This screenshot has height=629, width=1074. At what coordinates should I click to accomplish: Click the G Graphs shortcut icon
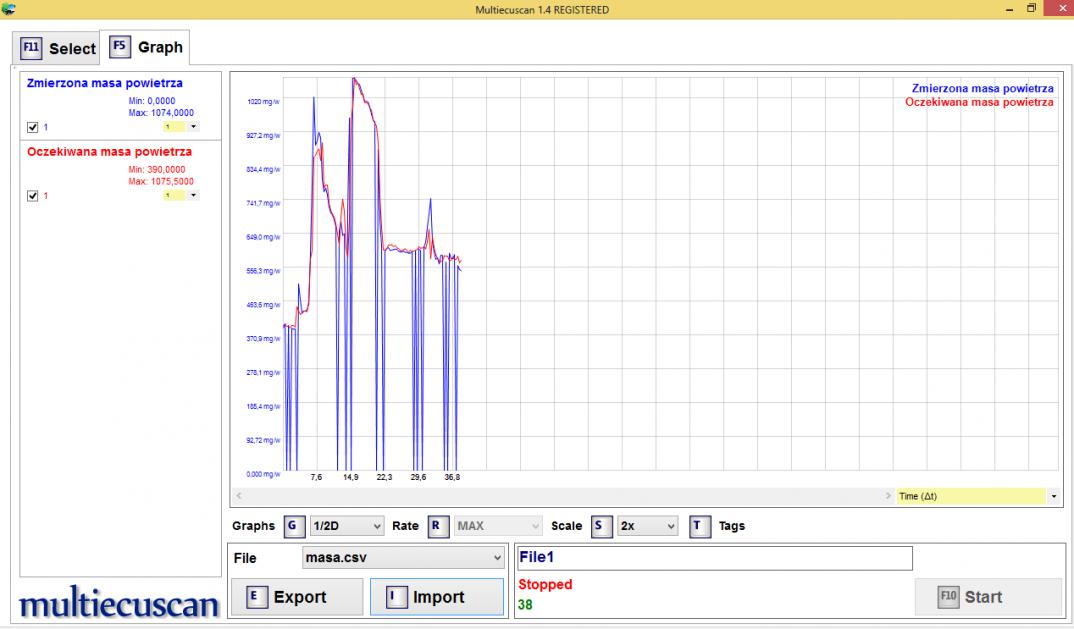click(x=294, y=526)
